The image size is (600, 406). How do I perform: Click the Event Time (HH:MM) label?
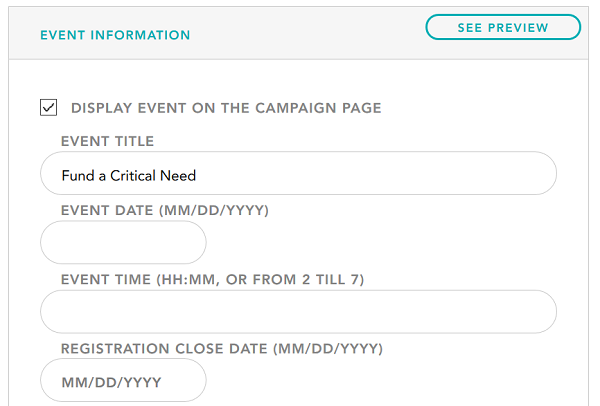point(212,280)
